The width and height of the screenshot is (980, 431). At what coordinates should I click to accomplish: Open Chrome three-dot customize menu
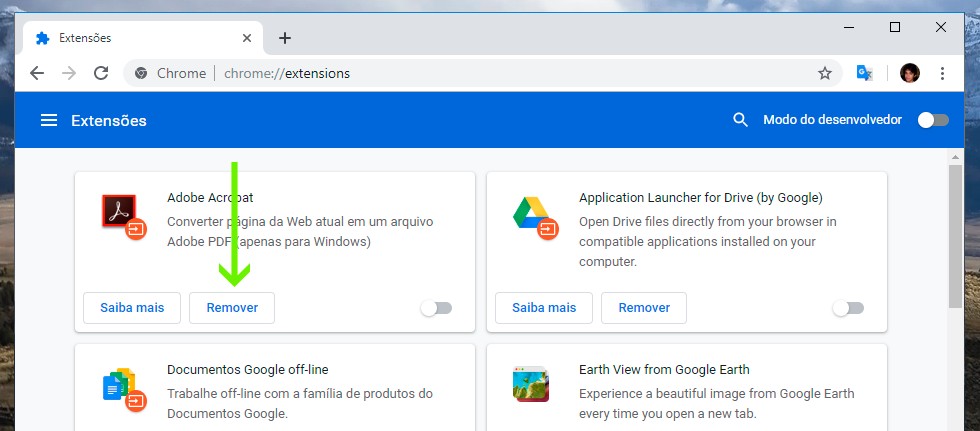tap(942, 73)
